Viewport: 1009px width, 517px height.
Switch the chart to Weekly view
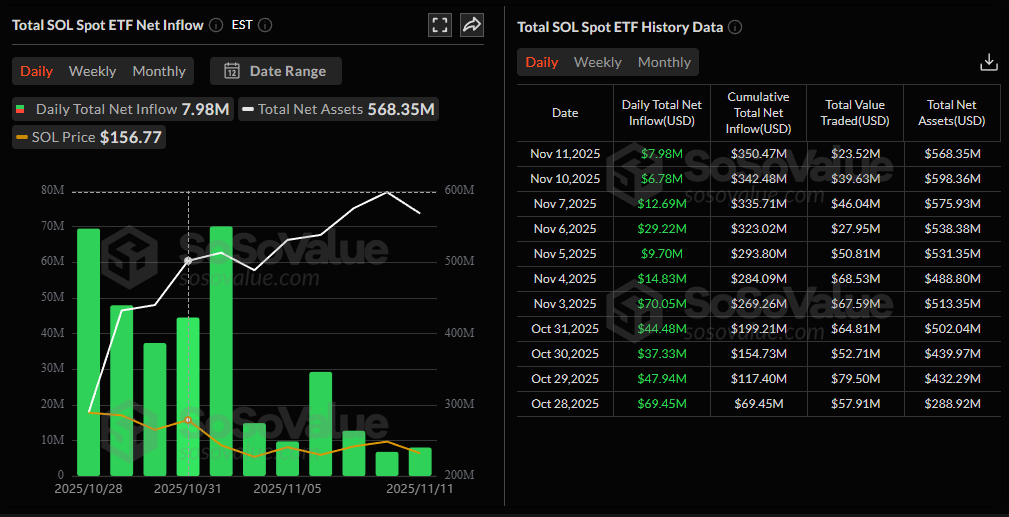(x=92, y=71)
